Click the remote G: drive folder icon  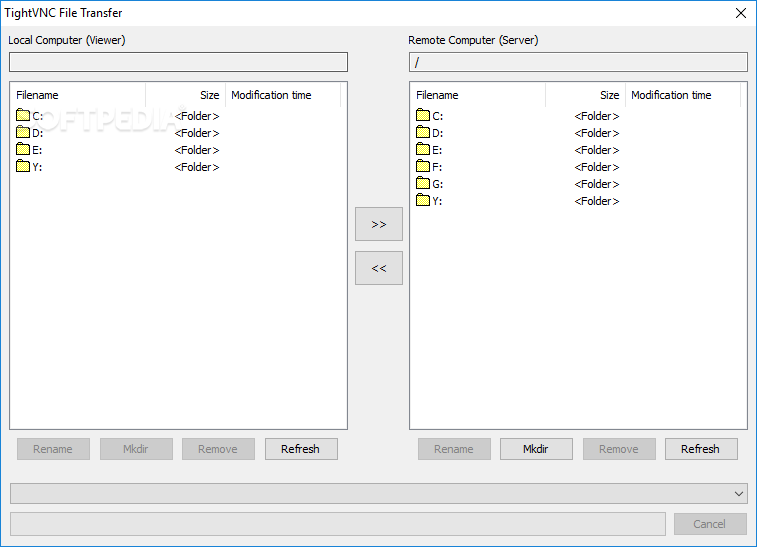(422, 183)
